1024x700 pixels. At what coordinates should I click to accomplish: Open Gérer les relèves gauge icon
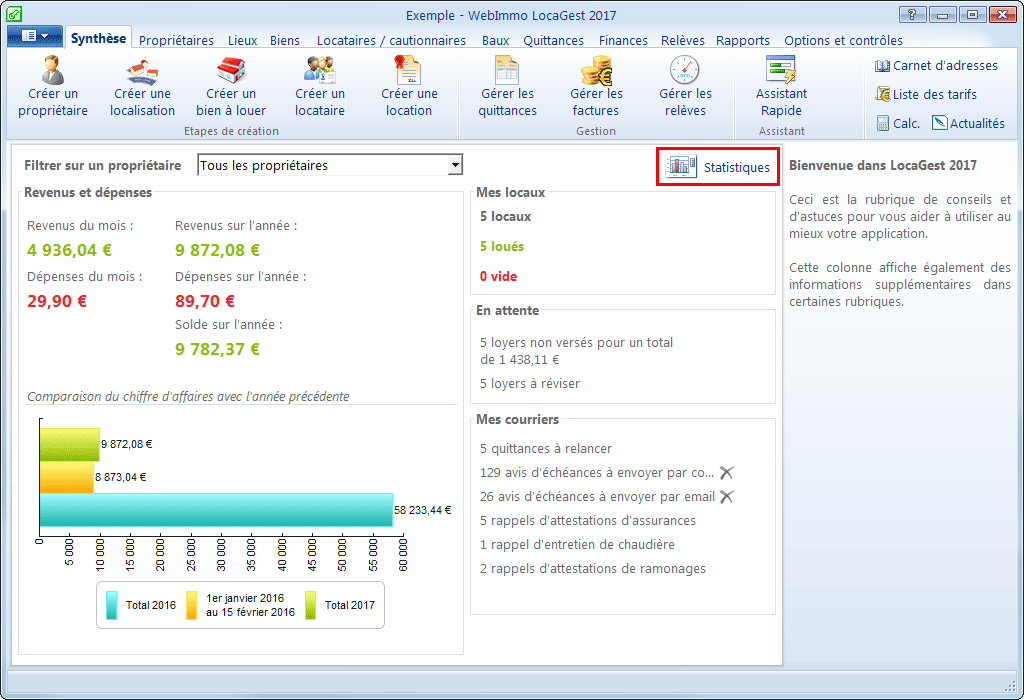pos(684,70)
